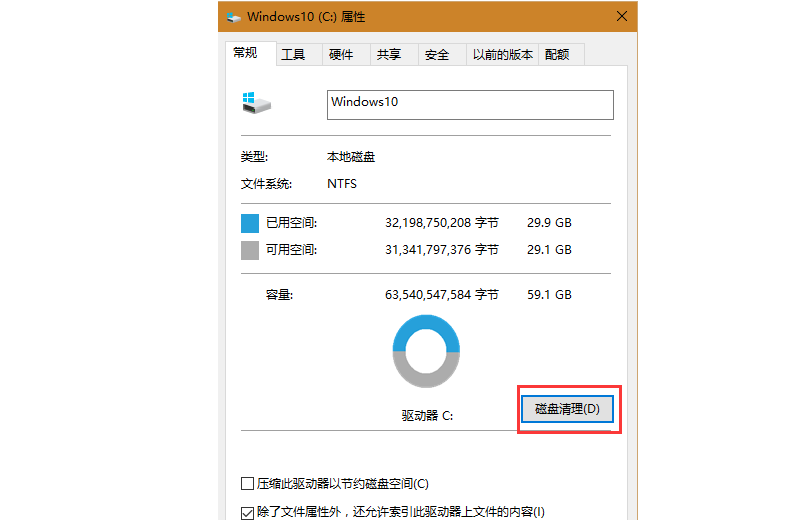Click the 可用空间 label

click(x=292, y=250)
